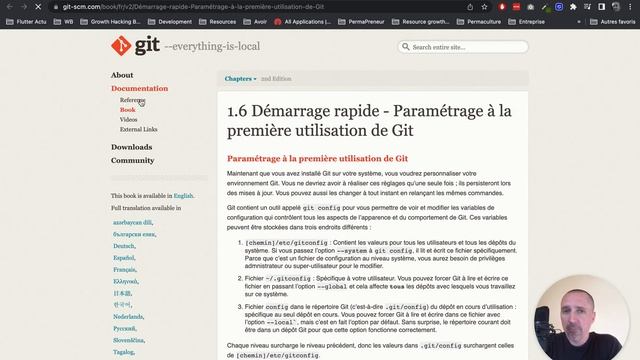The height and width of the screenshot is (360, 640).
Task: Open the Bulgarian translation link
Action: point(134,234)
